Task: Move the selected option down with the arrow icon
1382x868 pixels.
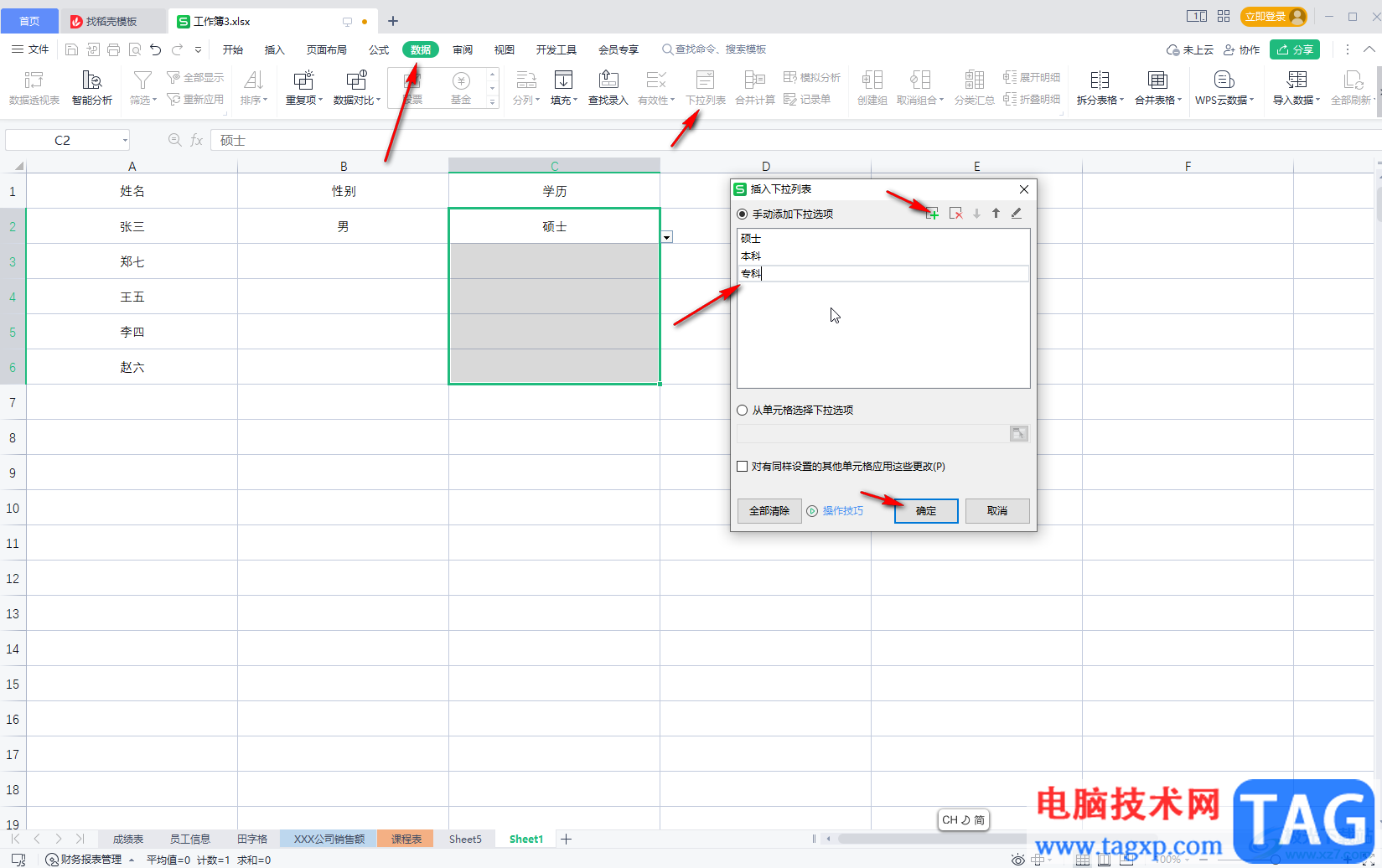Action: [976, 214]
